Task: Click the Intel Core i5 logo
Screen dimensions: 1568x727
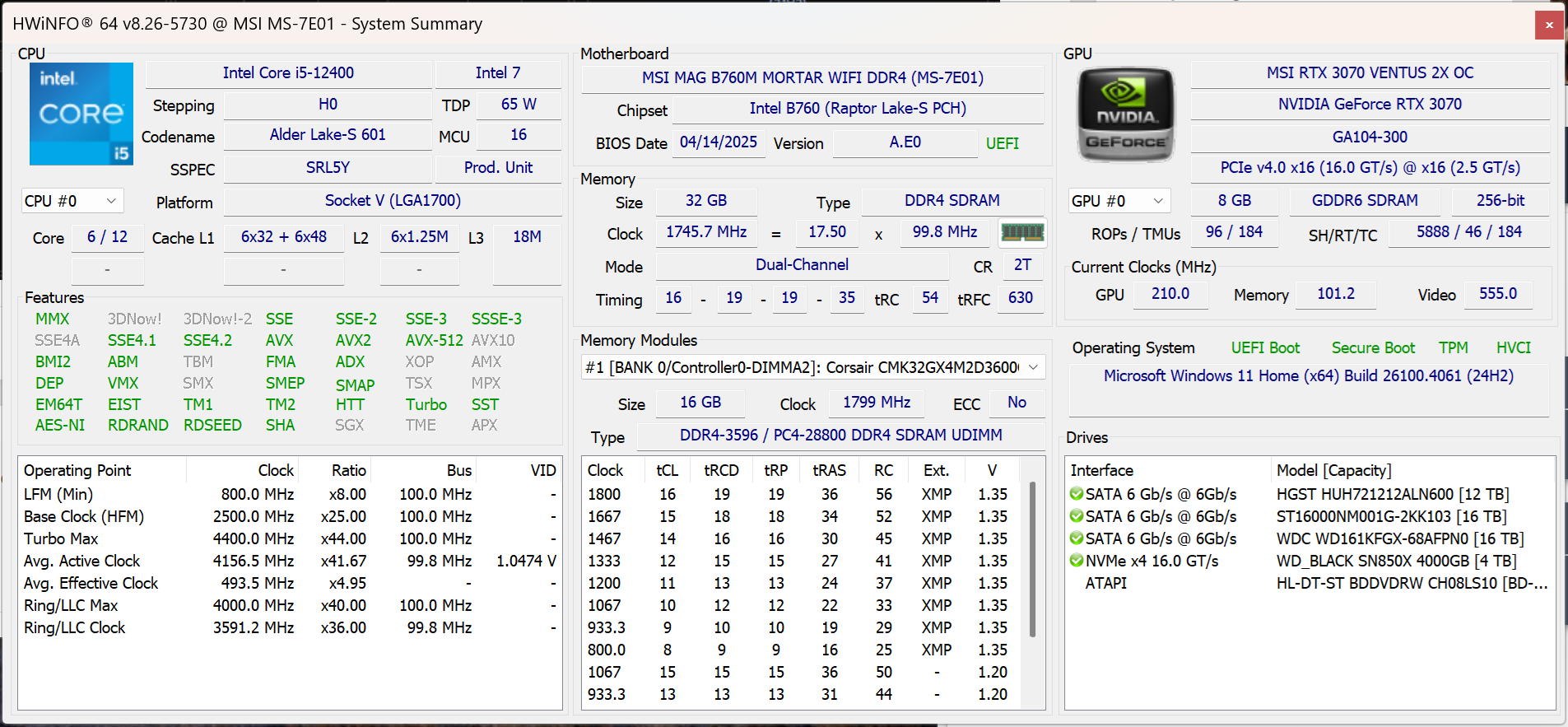Action: click(81, 114)
